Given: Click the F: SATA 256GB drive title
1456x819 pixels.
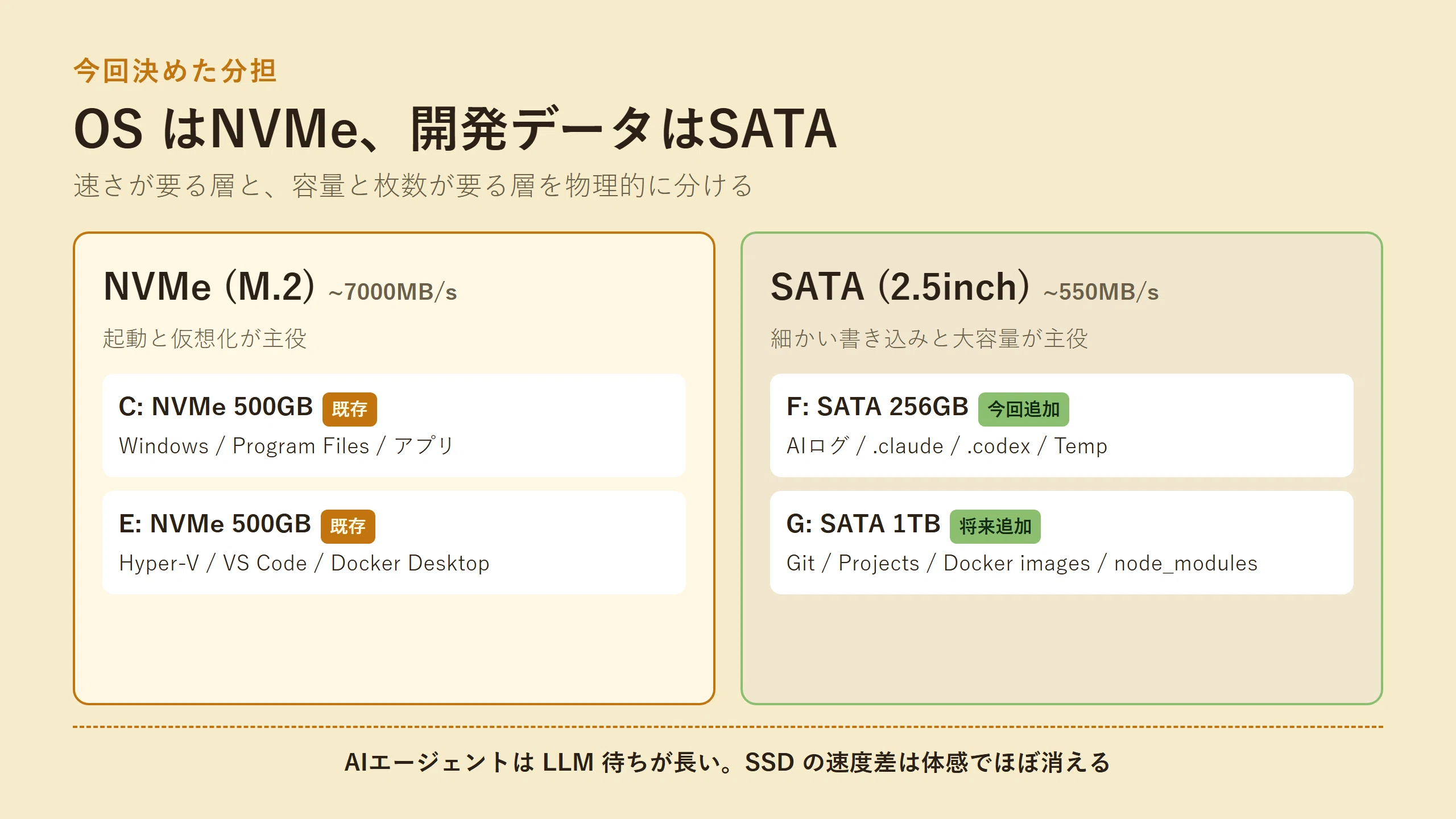Looking at the screenshot, I should (x=878, y=407).
